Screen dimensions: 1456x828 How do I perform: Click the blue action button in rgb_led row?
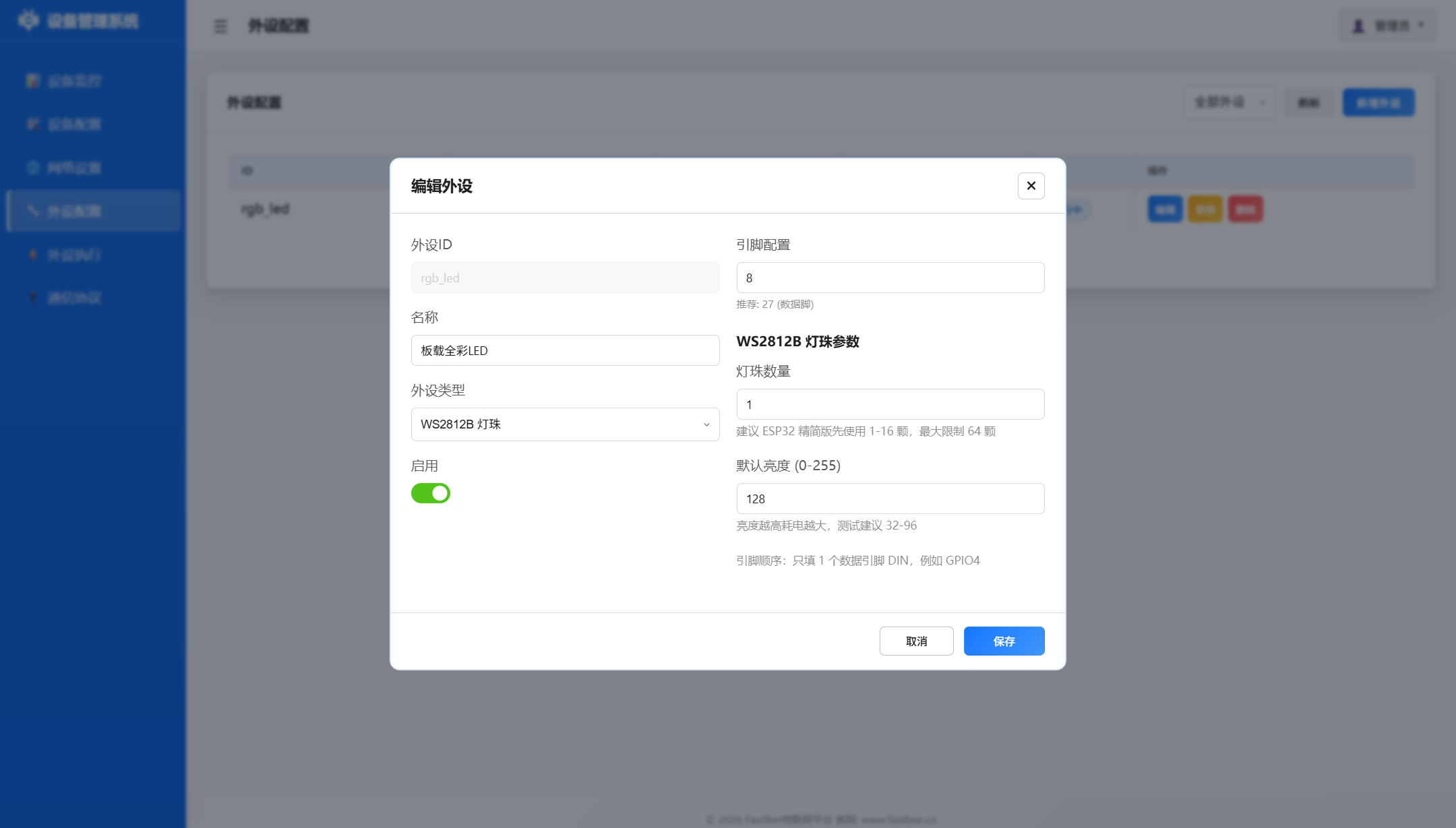pos(1165,210)
